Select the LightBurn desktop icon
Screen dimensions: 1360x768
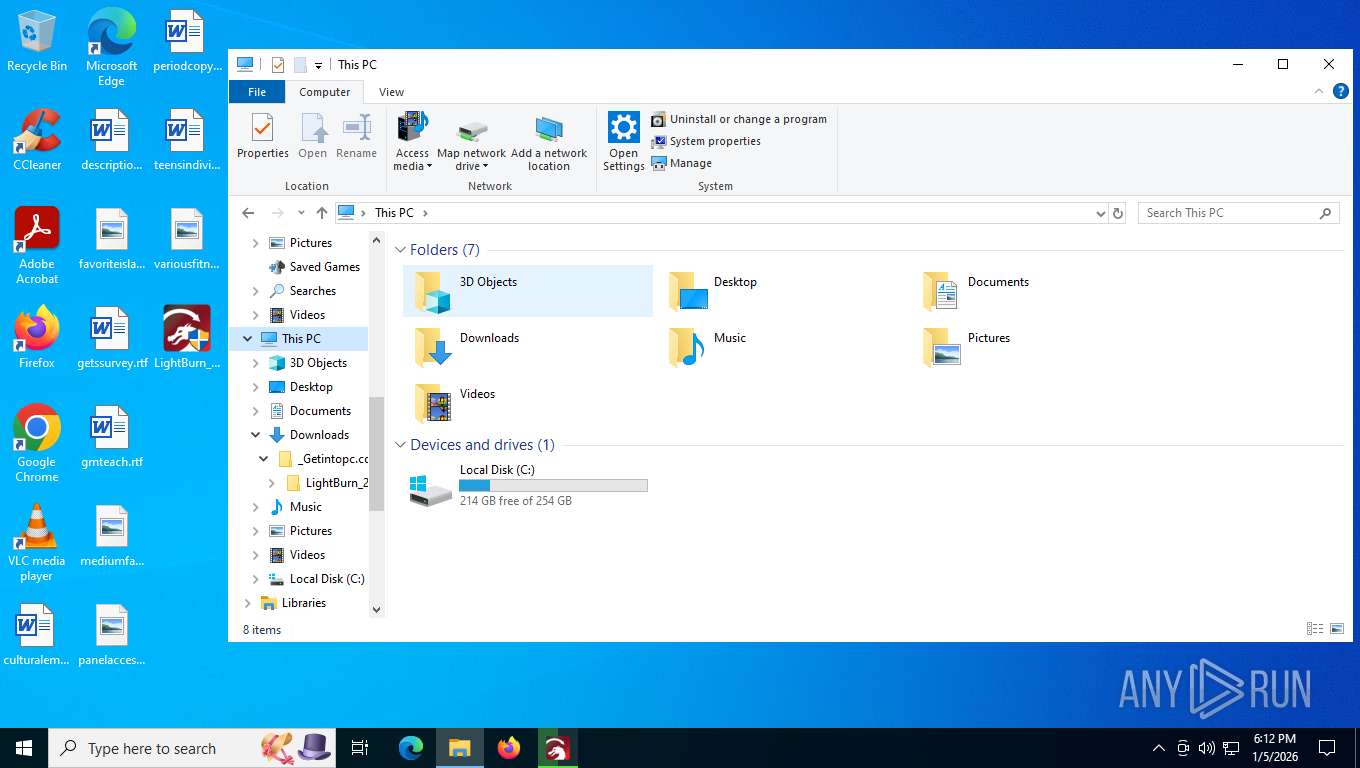(187, 338)
